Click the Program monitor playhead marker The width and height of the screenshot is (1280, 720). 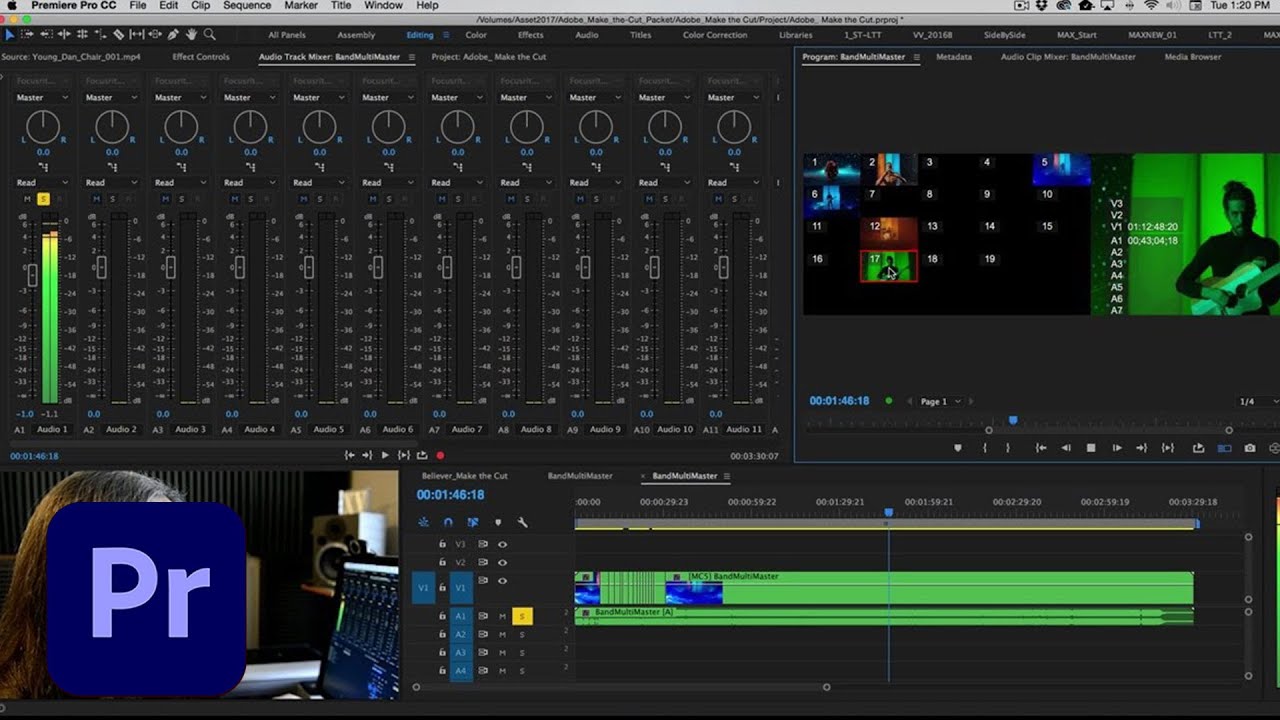[x=1013, y=421]
